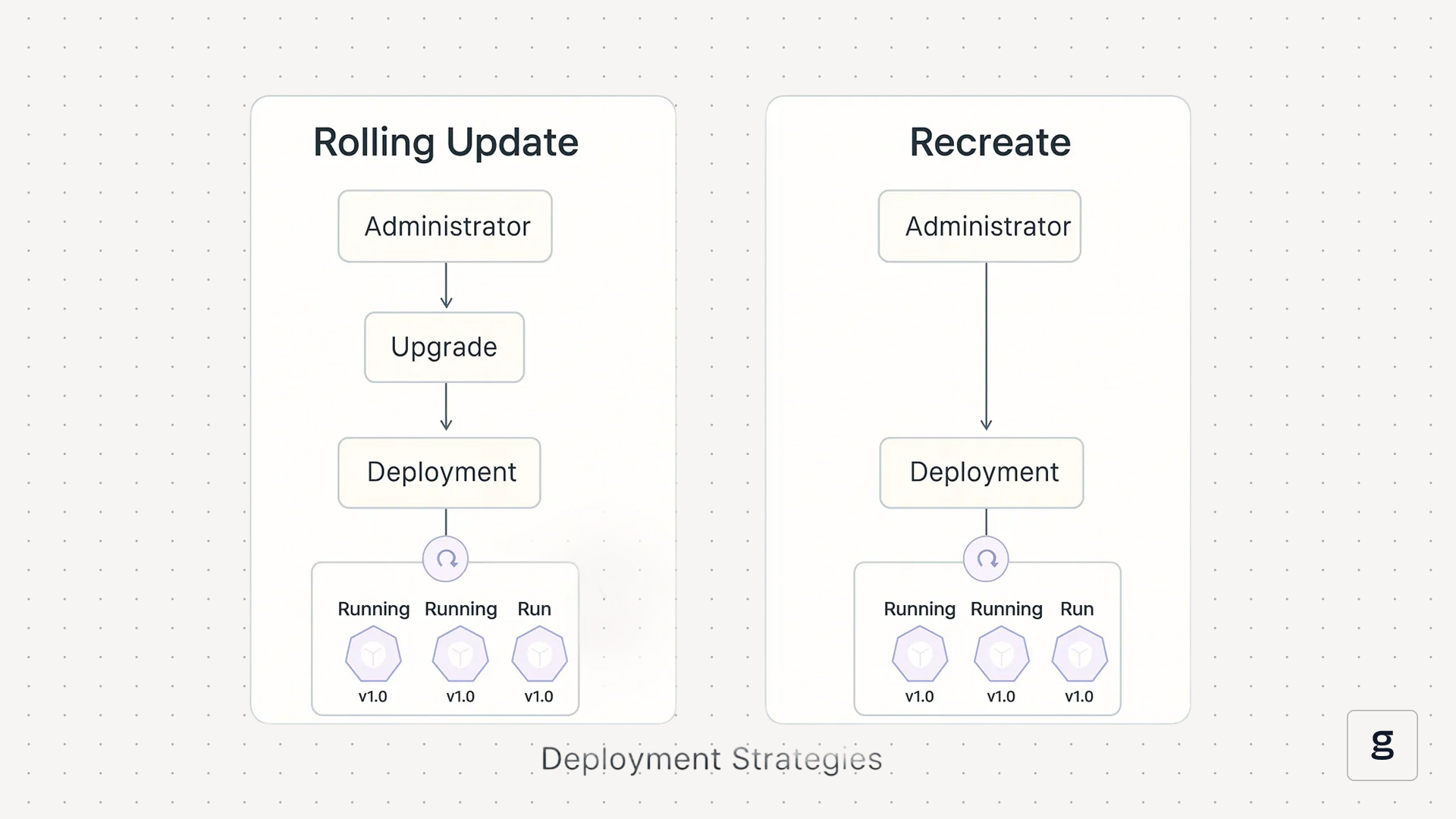Image resolution: width=1456 pixels, height=819 pixels.
Task: Click the first v1.0 pod icon in Rolling Update
Action: point(373,654)
